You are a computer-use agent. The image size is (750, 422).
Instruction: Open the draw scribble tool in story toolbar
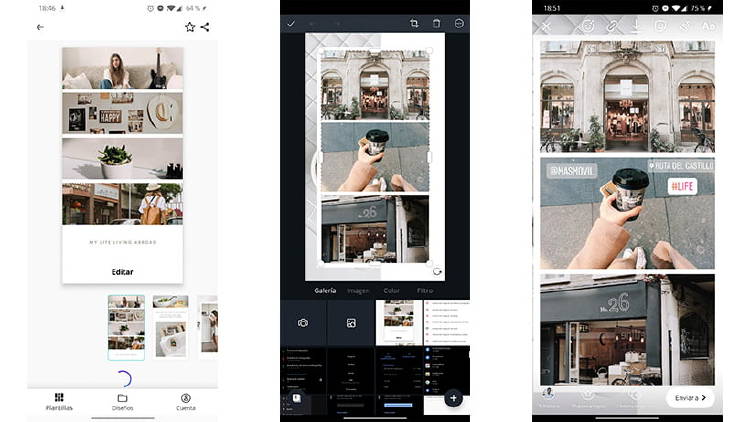pyautogui.click(x=684, y=26)
